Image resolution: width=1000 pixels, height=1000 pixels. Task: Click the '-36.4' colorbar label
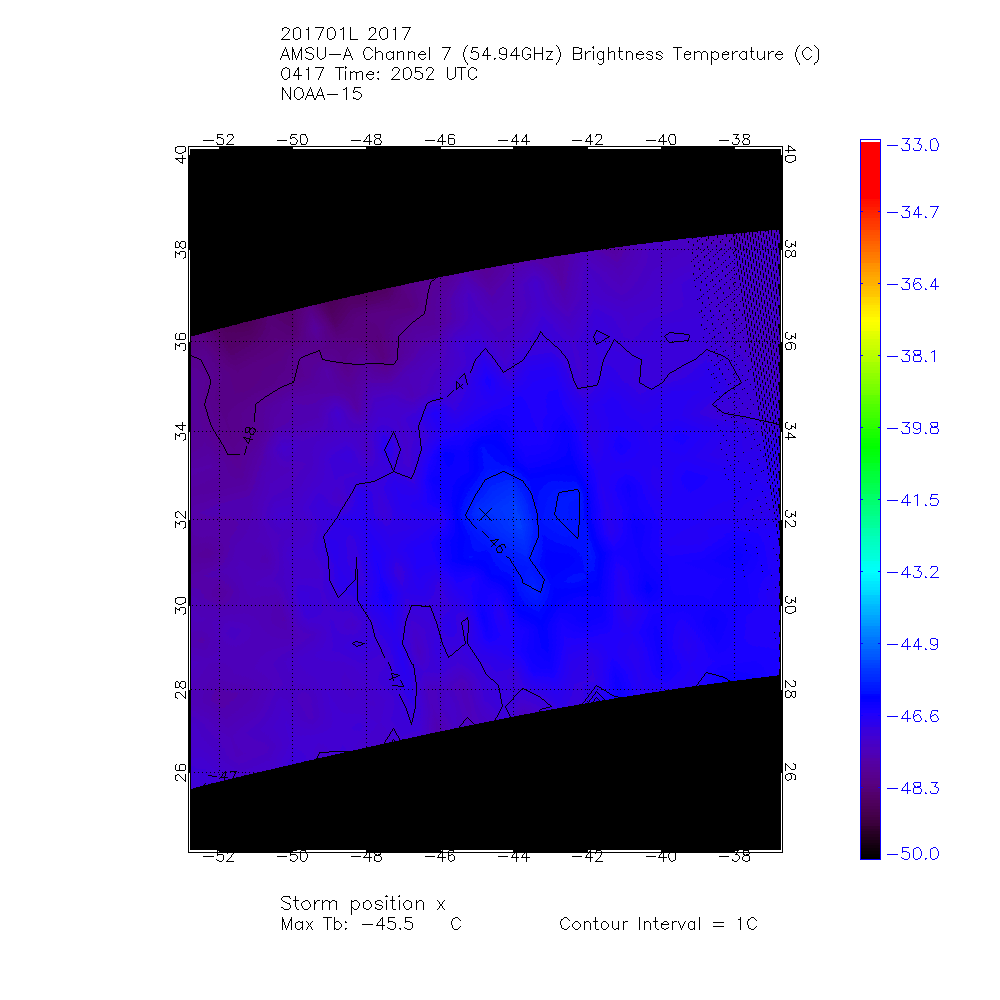[913, 284]
